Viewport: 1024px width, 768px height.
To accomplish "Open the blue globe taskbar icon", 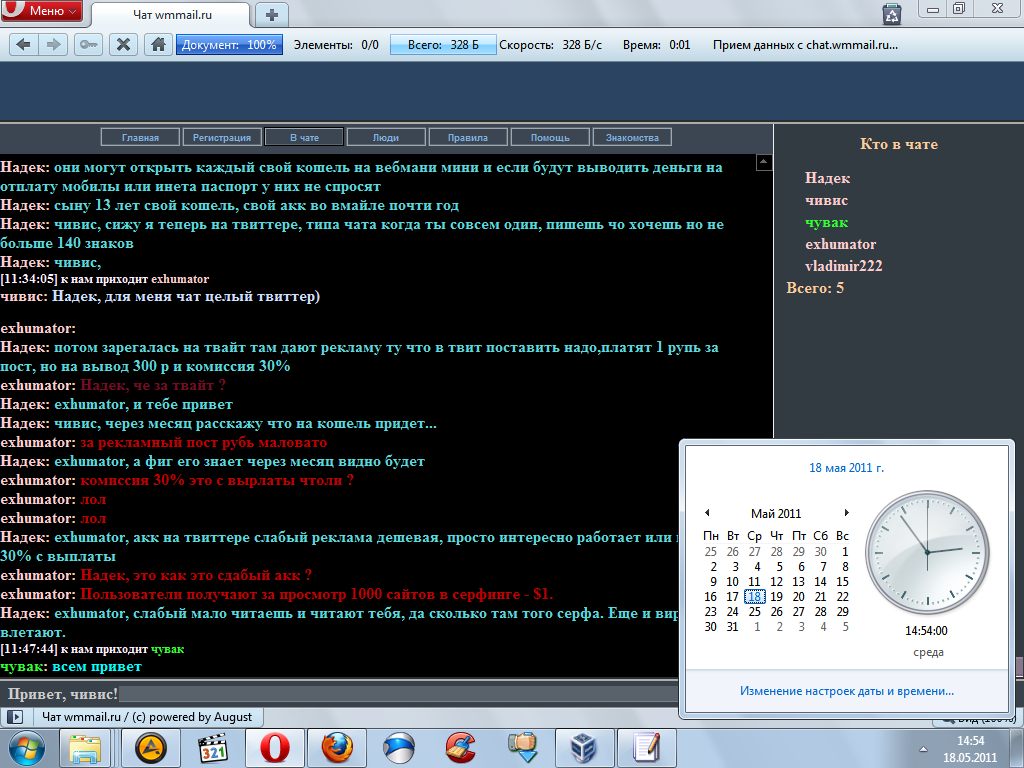I will pos(399,748).
